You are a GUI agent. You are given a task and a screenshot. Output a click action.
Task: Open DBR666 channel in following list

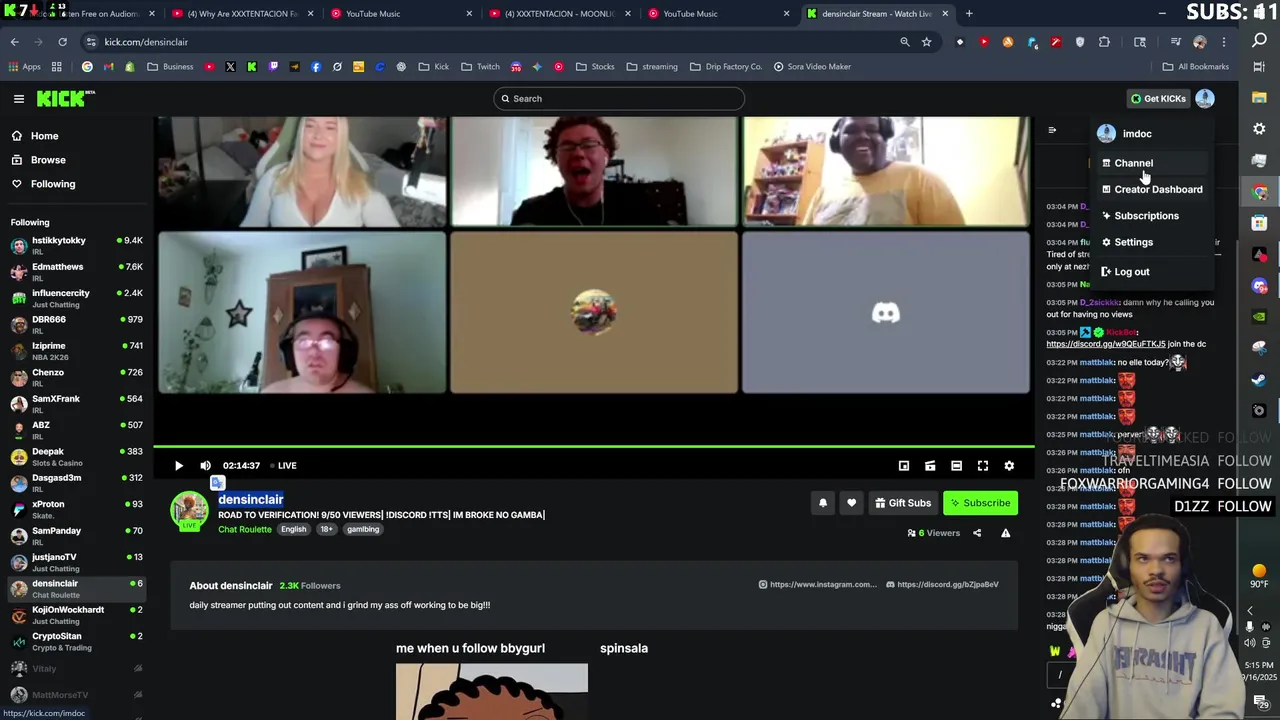point(76,324)
